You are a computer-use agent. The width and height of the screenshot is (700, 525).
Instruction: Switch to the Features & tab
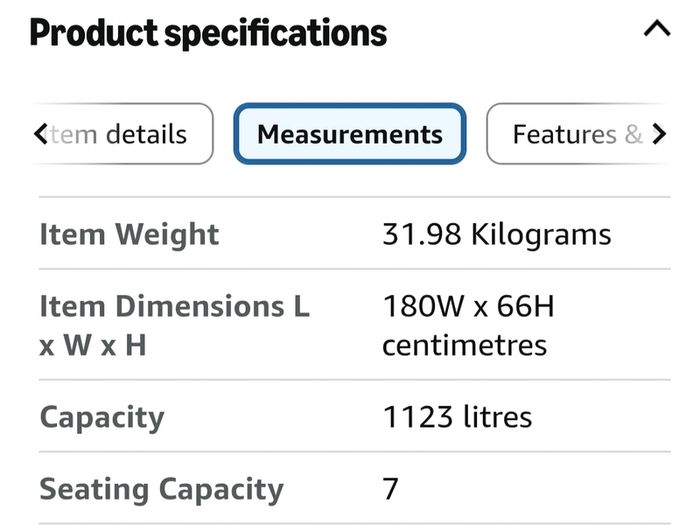pos(578,134)
